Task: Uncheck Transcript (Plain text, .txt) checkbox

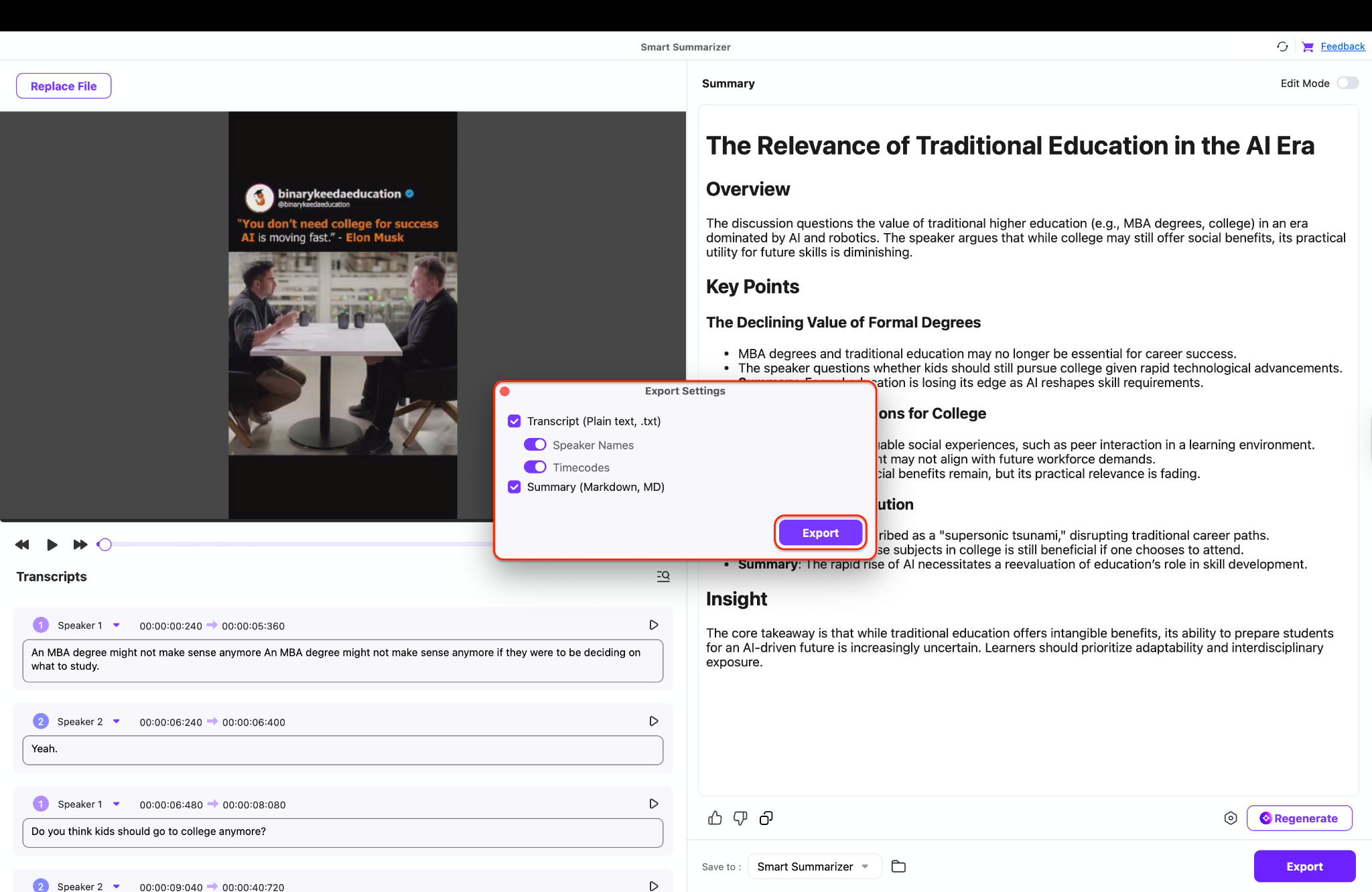Action: 514,421
